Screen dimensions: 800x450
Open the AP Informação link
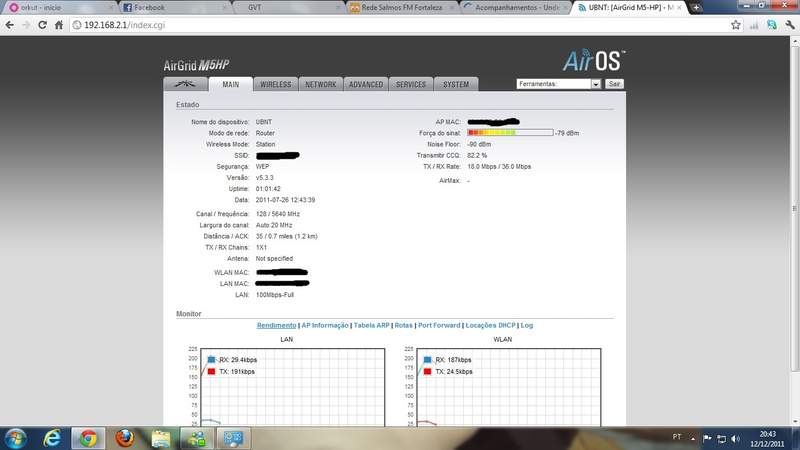point(325,326)
